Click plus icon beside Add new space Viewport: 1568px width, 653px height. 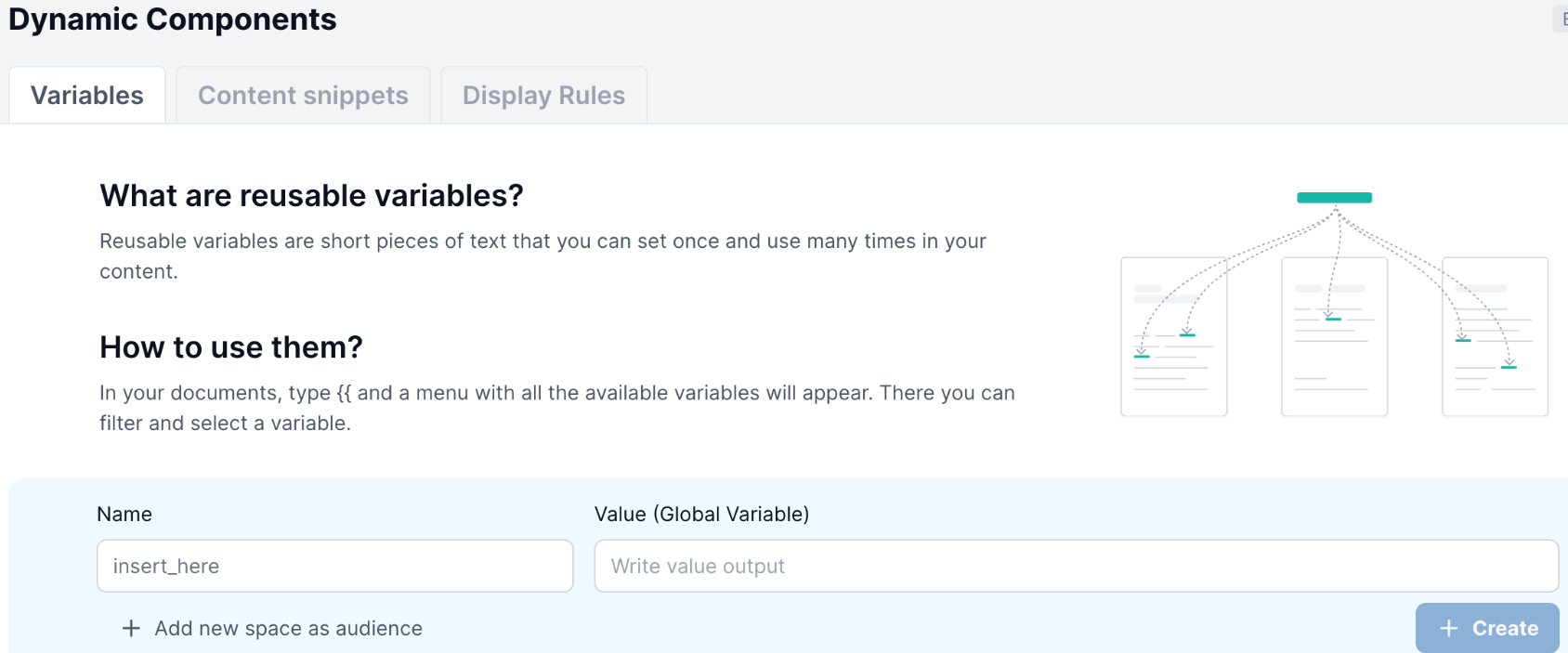(131, 629)
